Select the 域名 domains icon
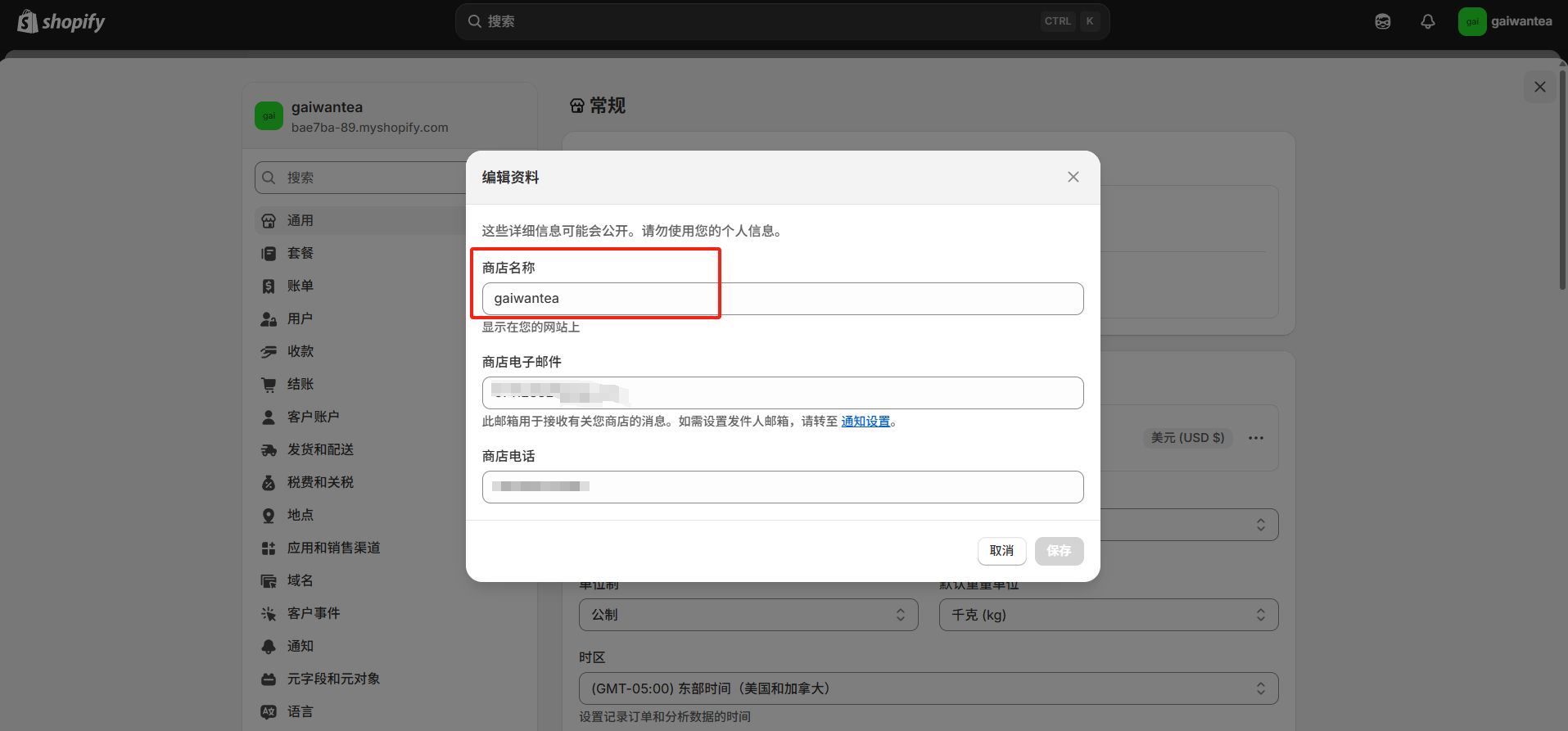Viewport: 1568px width, 731px height. click(x=269, y=581)
